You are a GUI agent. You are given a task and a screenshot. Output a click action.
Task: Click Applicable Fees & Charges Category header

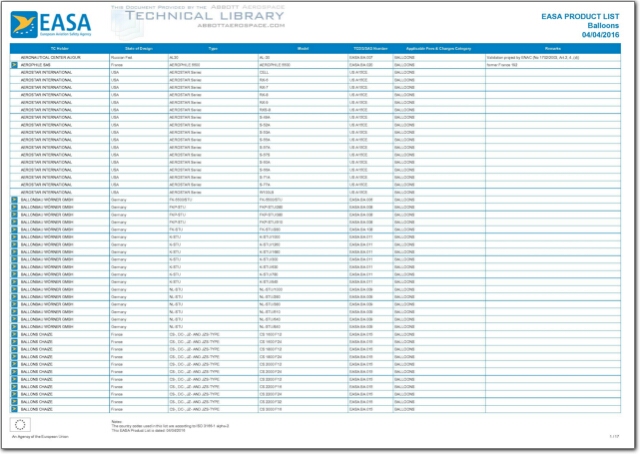coord(438,48)
